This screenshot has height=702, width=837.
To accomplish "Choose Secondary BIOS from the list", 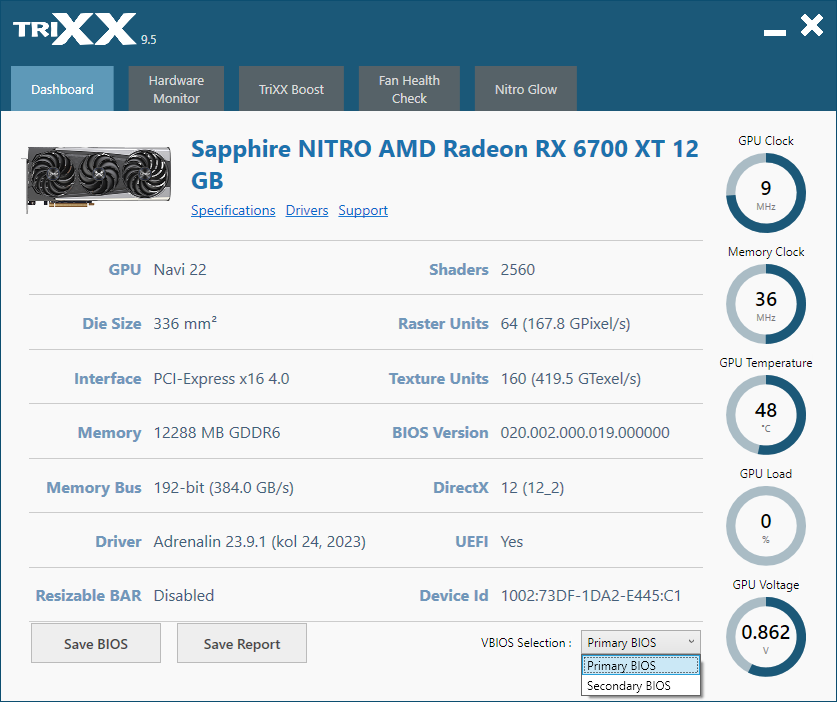I will [x=641, y=685].
